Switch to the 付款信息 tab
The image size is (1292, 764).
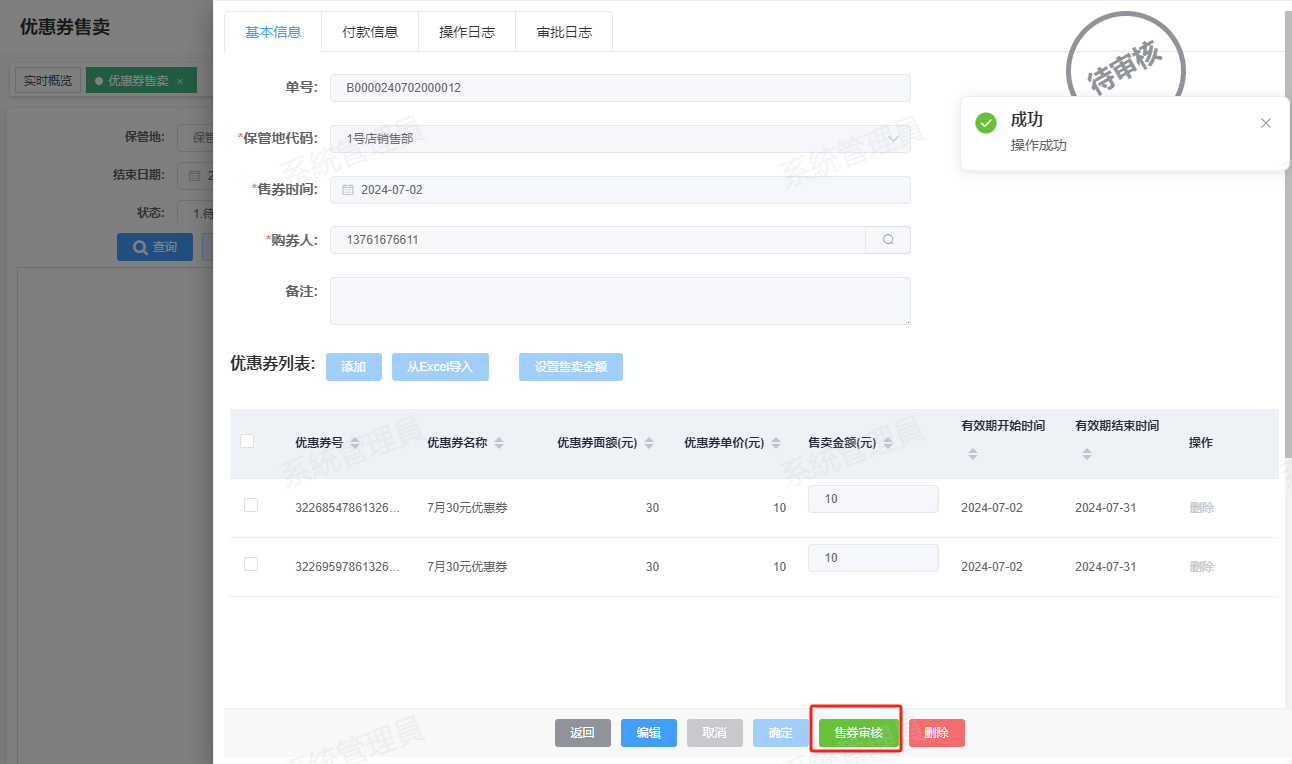370,32
